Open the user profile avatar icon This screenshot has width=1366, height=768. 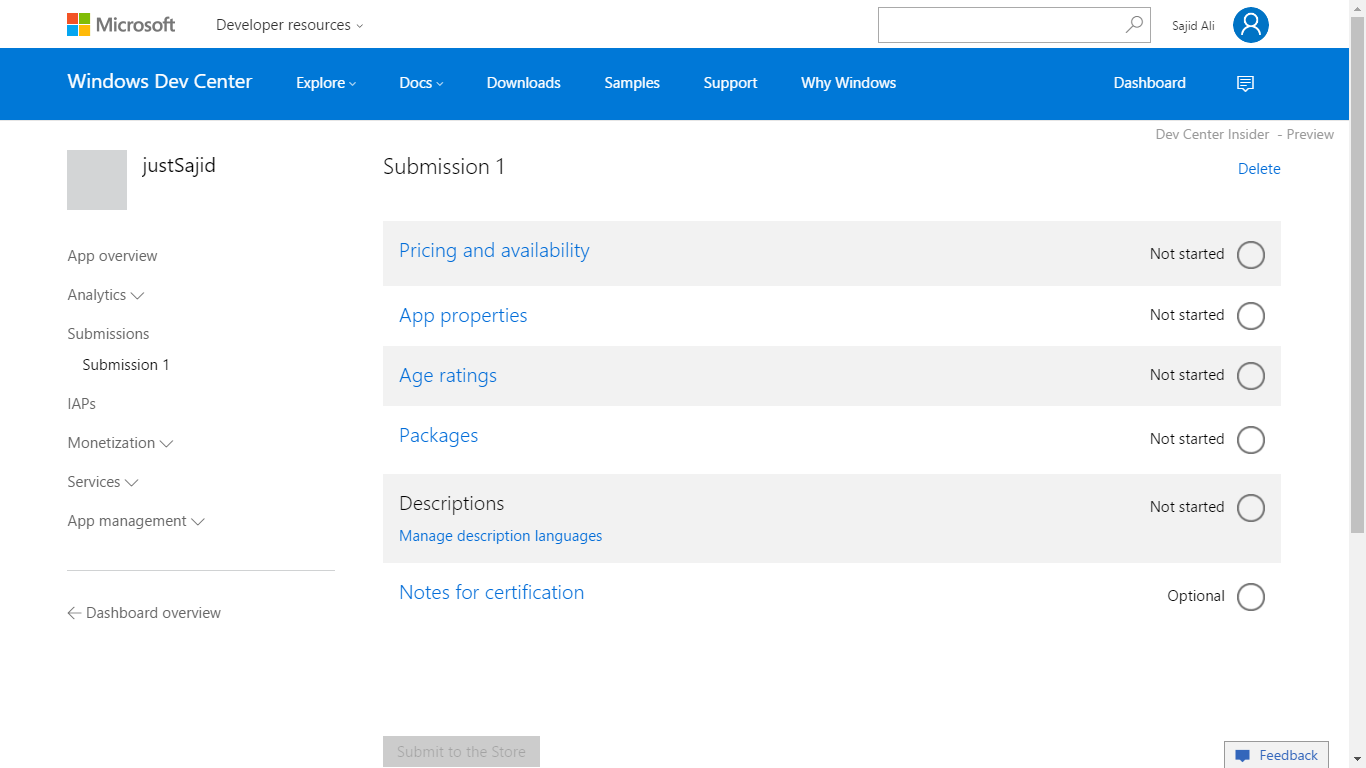[1250, 25]
